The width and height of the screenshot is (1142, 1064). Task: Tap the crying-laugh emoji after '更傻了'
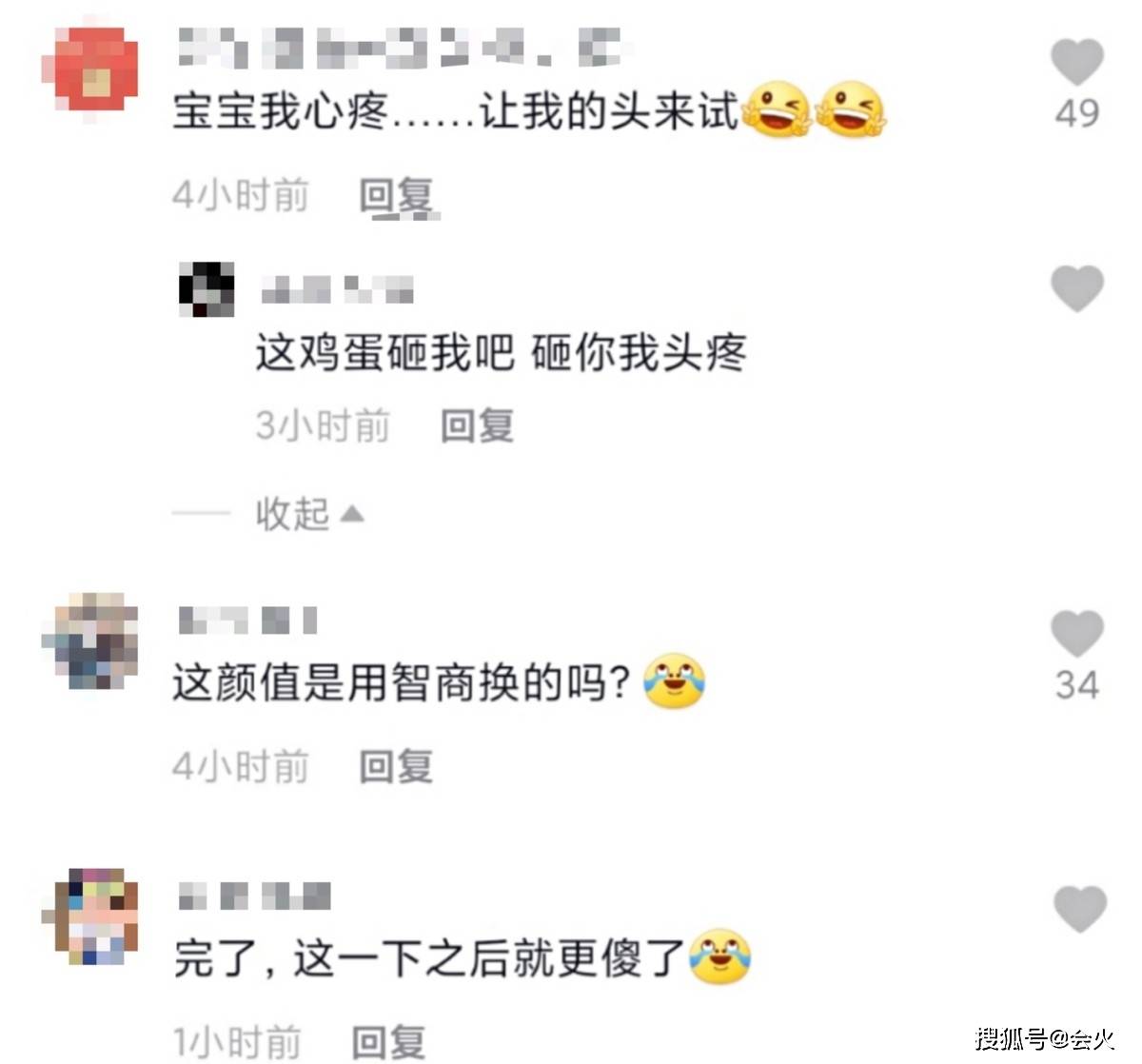click(720, 956)
